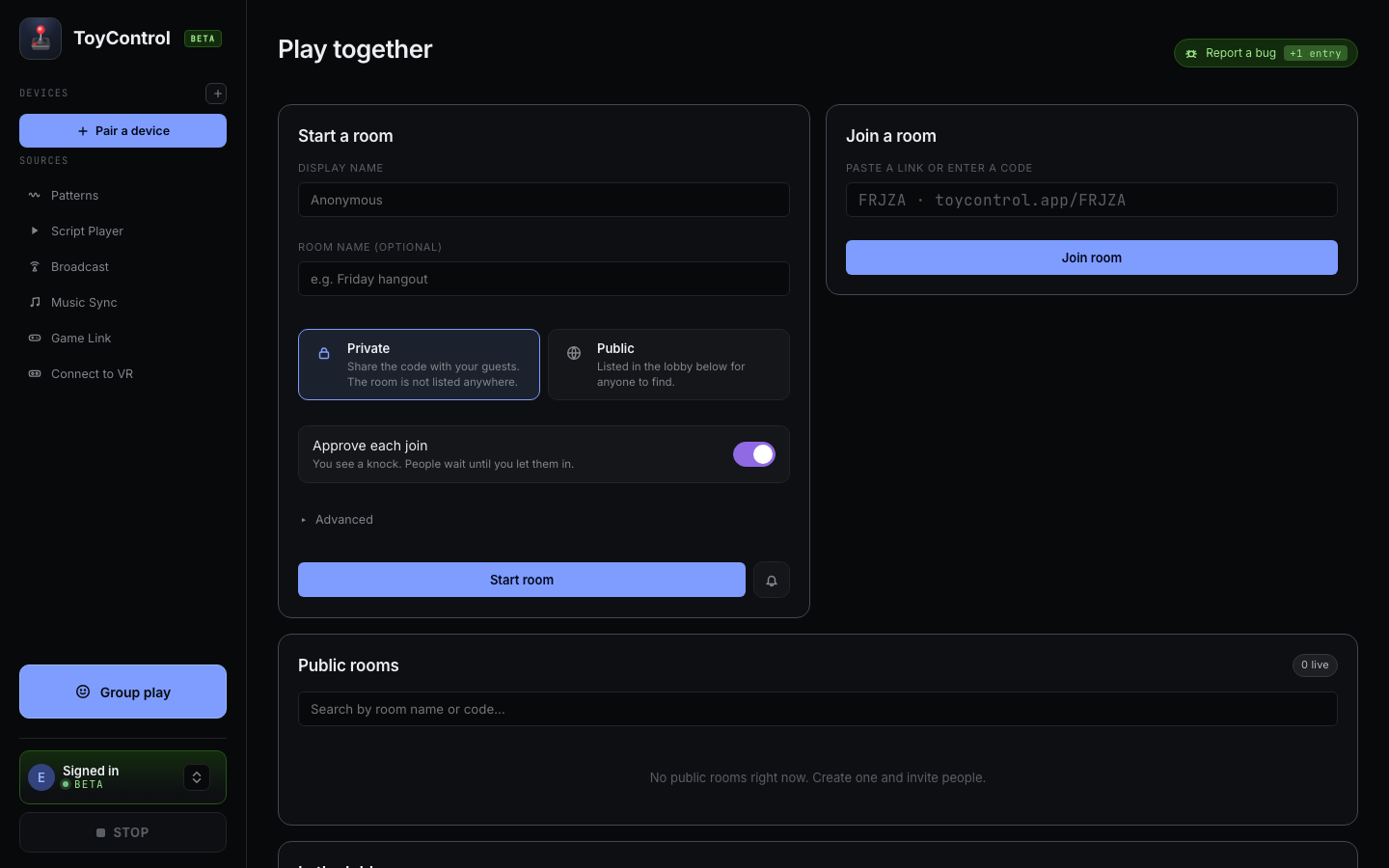This screenshot has height=868, width=1389.
Task: Click the smiley icon in Group play
Action: pyautogui.click(x=83, y=692)
